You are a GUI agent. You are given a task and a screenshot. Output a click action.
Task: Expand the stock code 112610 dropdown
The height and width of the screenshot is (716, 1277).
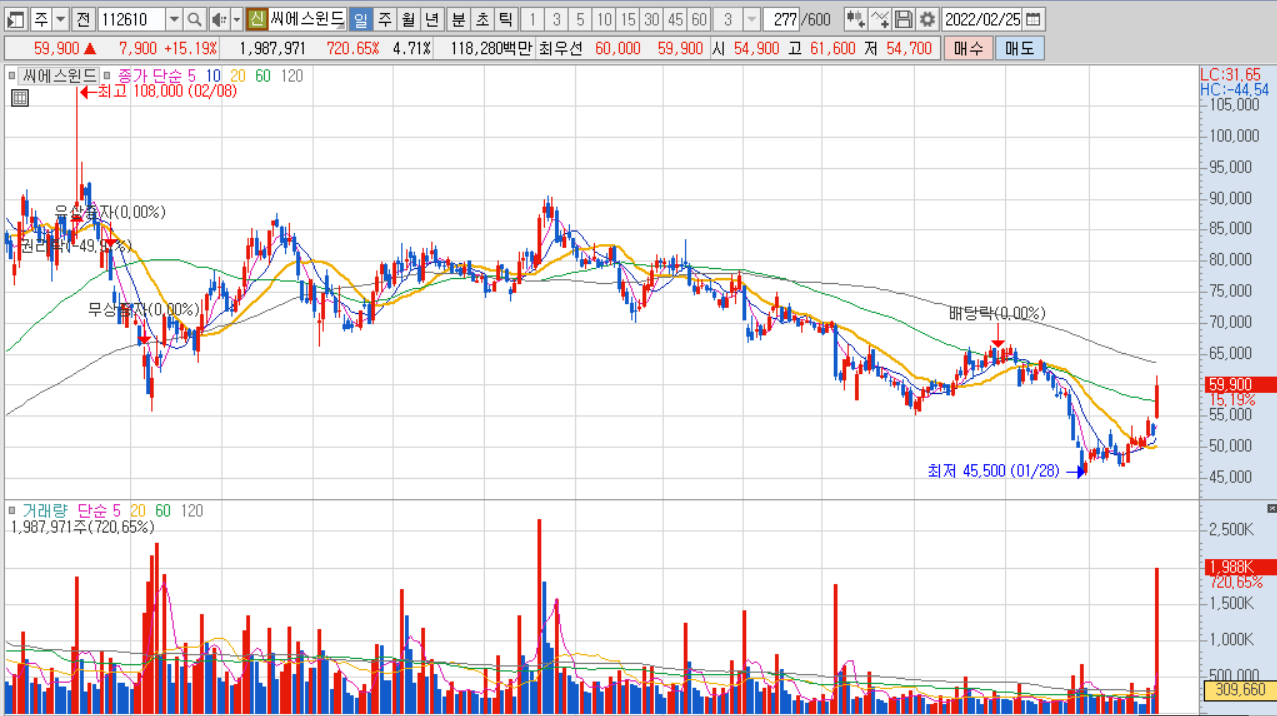[173, 19]
